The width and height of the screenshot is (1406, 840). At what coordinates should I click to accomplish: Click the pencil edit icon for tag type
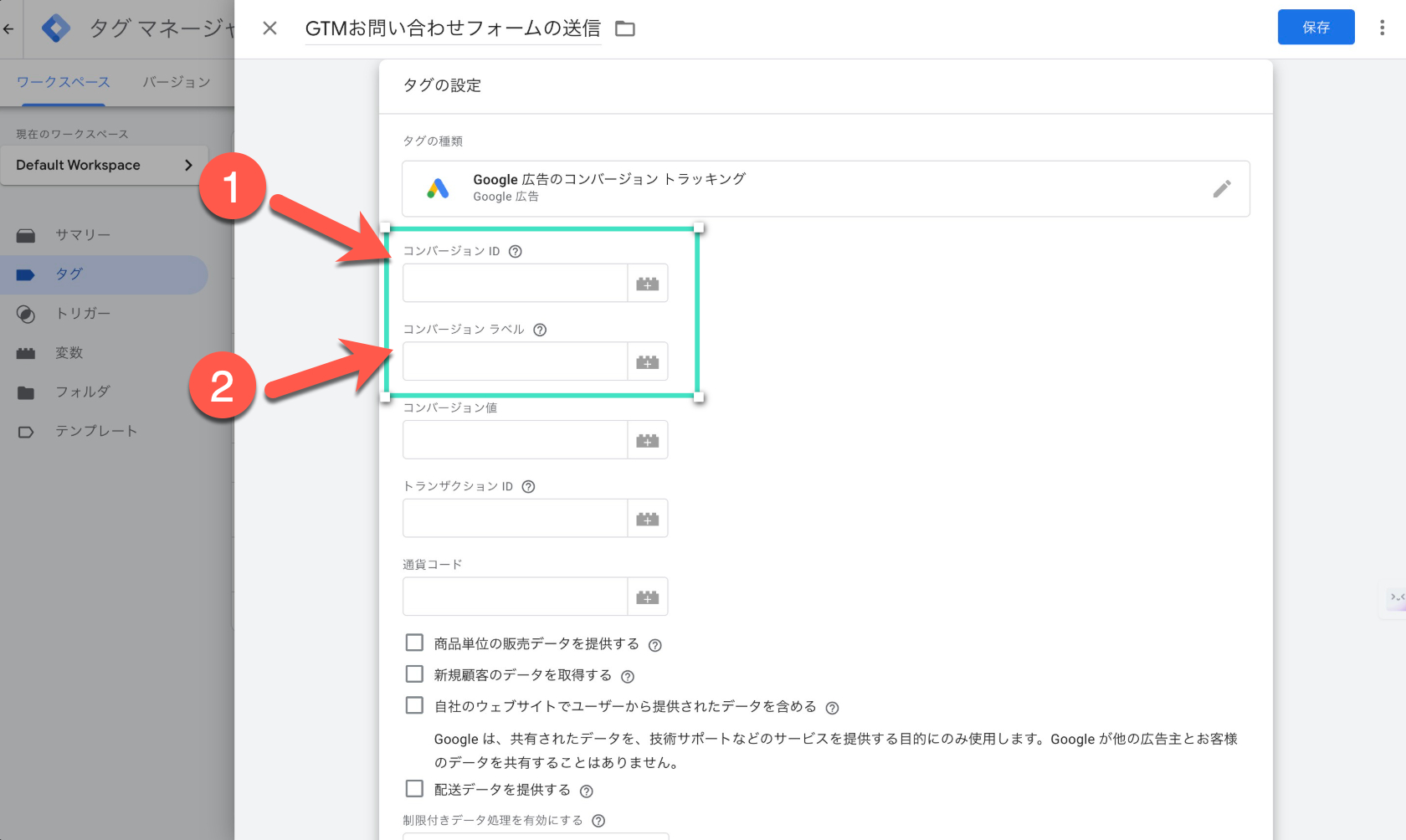1221,189
